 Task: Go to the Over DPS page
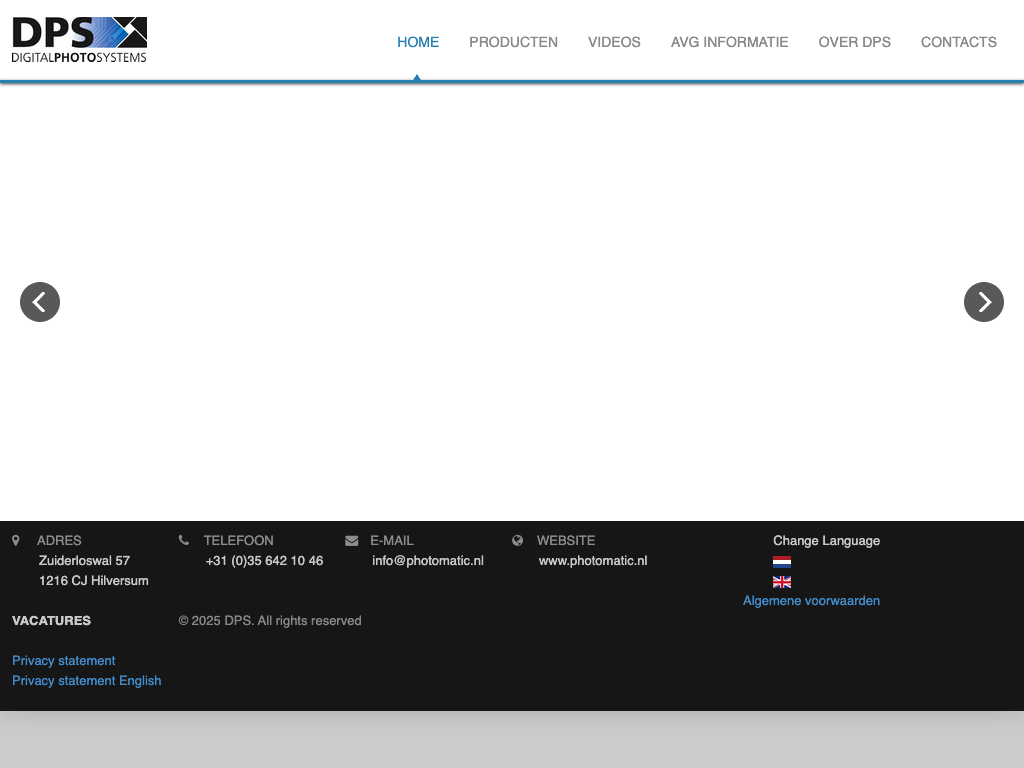coord(854,42)
